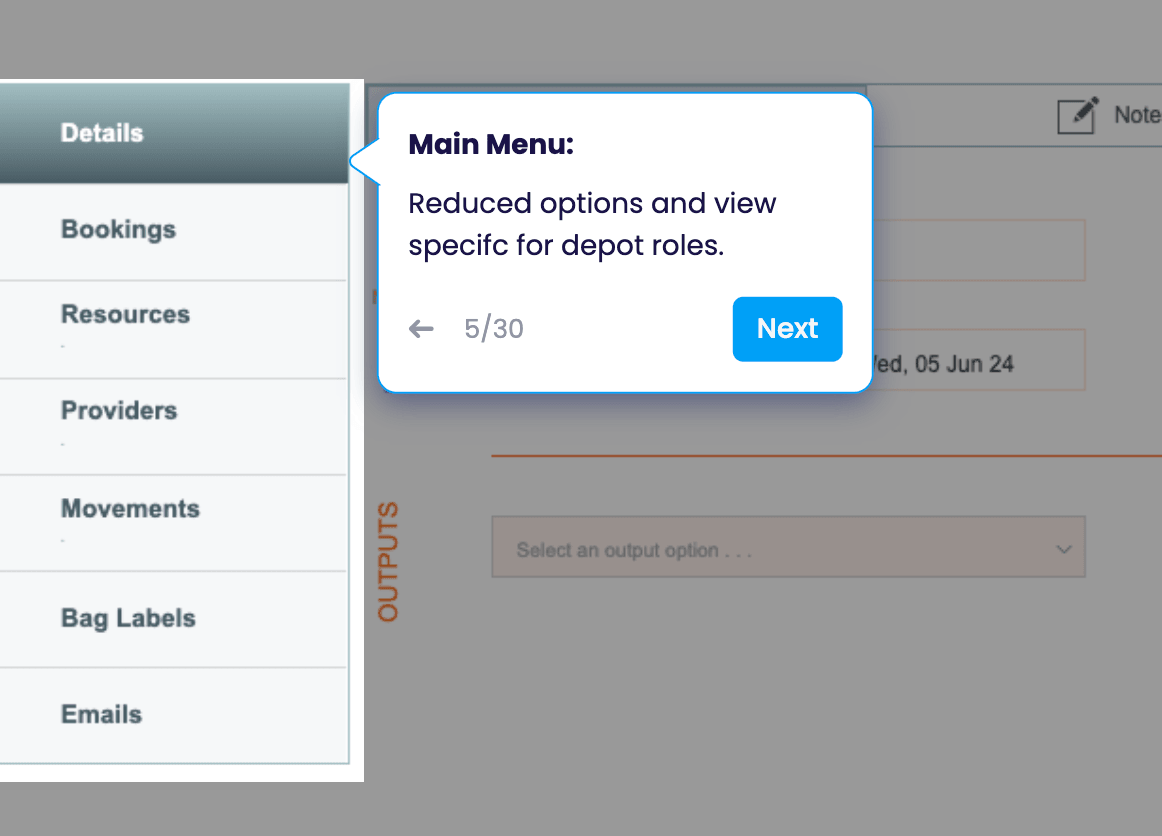Open the Emails section
Screen dimensions: 1162x836
point(102,714)
